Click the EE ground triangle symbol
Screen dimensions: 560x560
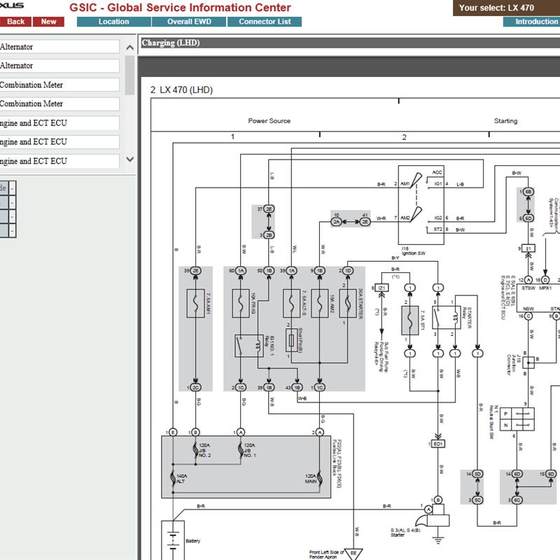coord(354,554)
